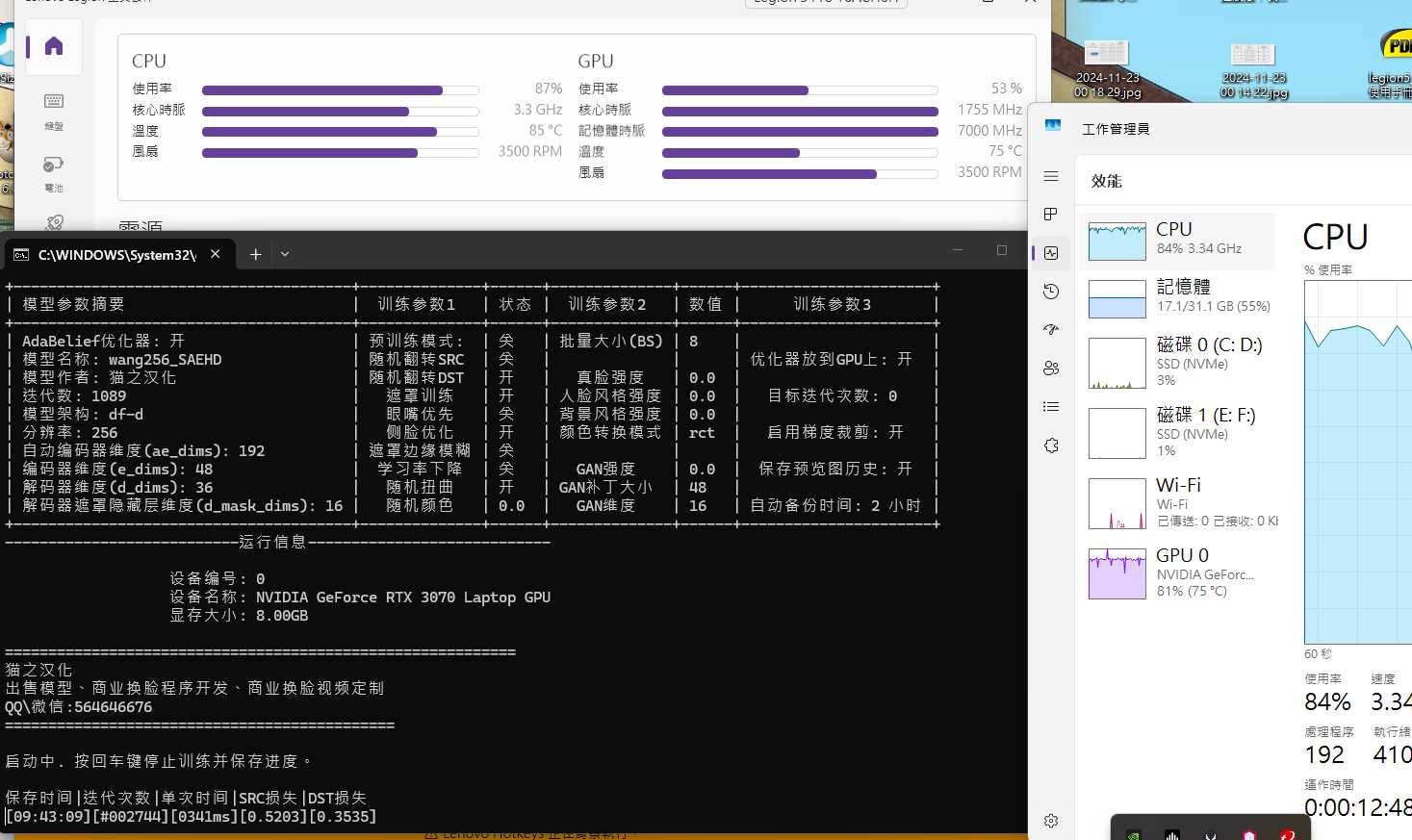Open App history icon in Task Manager

[1051, 292]
